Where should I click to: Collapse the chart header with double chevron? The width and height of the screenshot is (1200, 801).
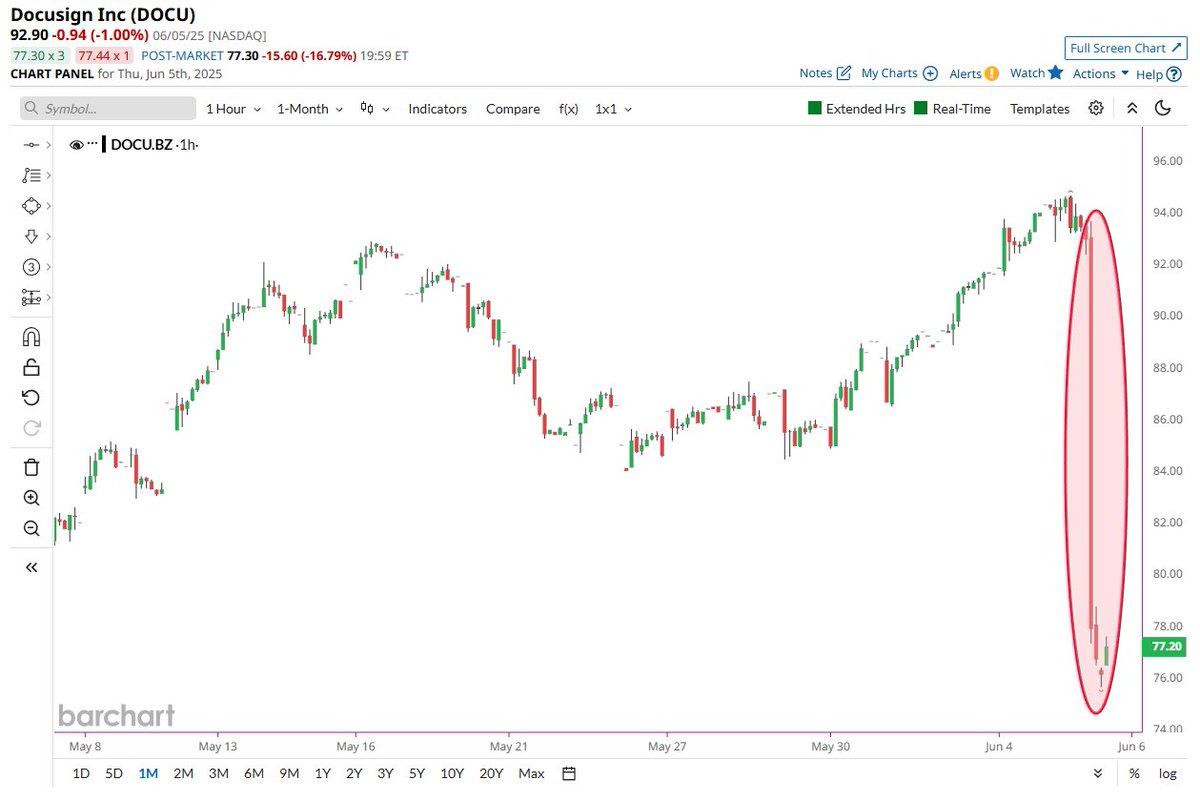tap(1132, 108)
